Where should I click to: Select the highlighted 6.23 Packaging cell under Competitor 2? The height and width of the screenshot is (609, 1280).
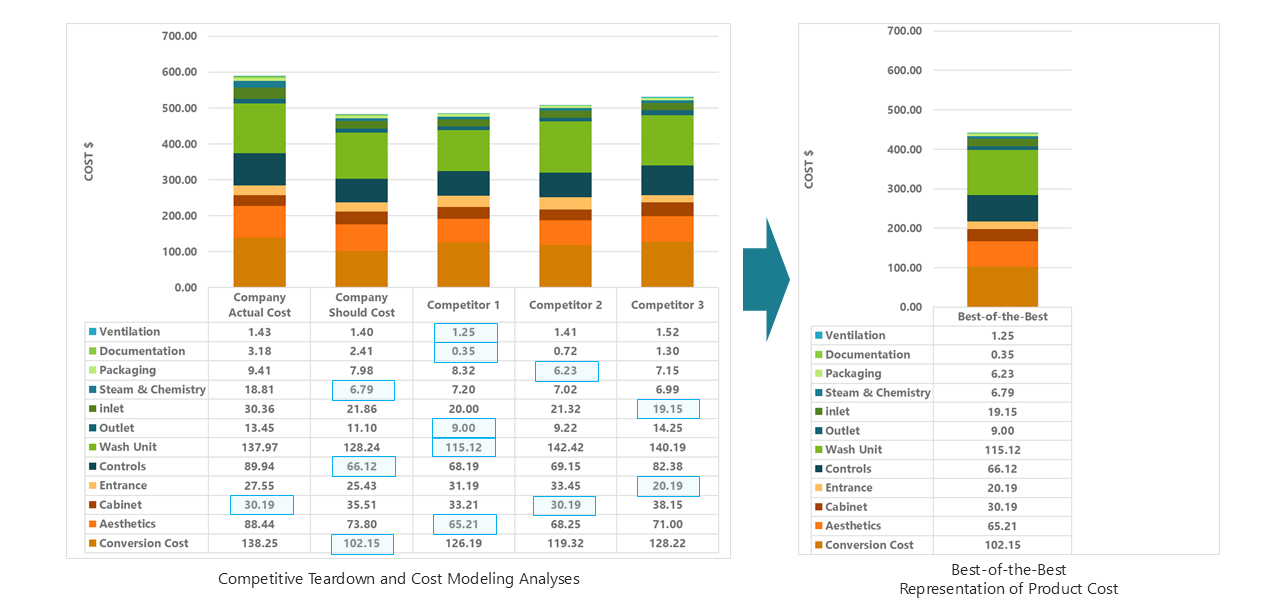(566, 371)
